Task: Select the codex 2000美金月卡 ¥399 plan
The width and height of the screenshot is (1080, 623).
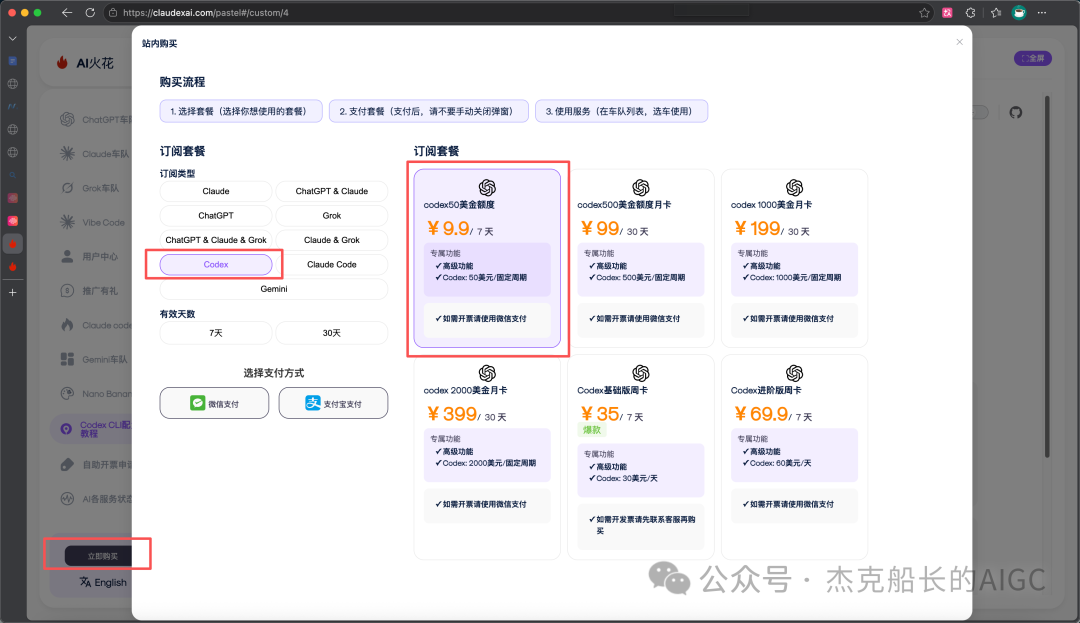Action: pyautogui.click(x=487, y=457)
